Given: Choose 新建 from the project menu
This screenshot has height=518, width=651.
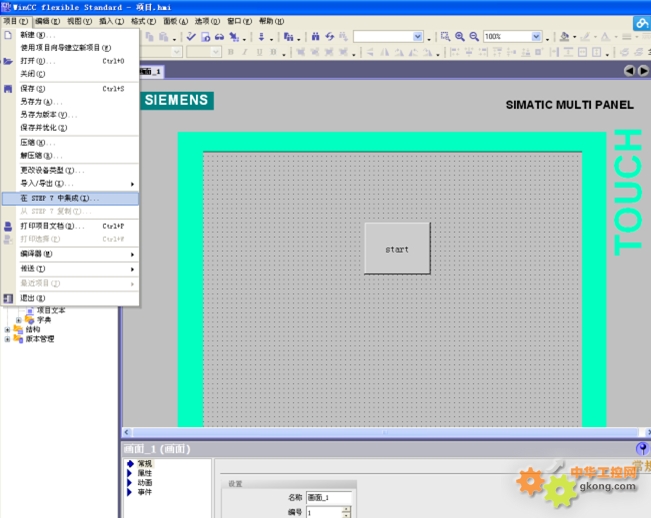Looking at the screenshot, I should pos(71,35).
